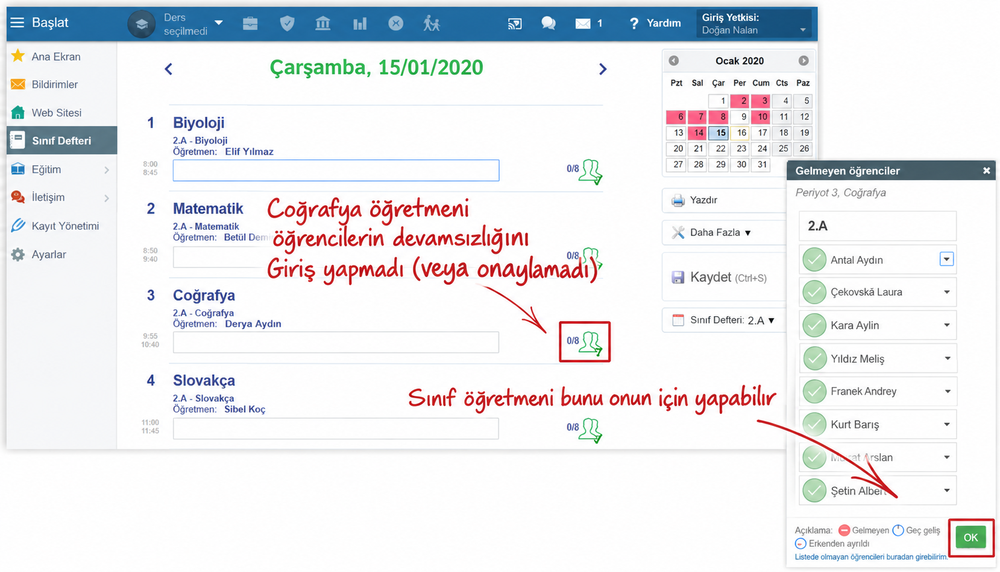Screen dimensions: 1000x572
Task: Open the Sınıf Defteri 2.A class selector
Action: (x=723, y=320)
